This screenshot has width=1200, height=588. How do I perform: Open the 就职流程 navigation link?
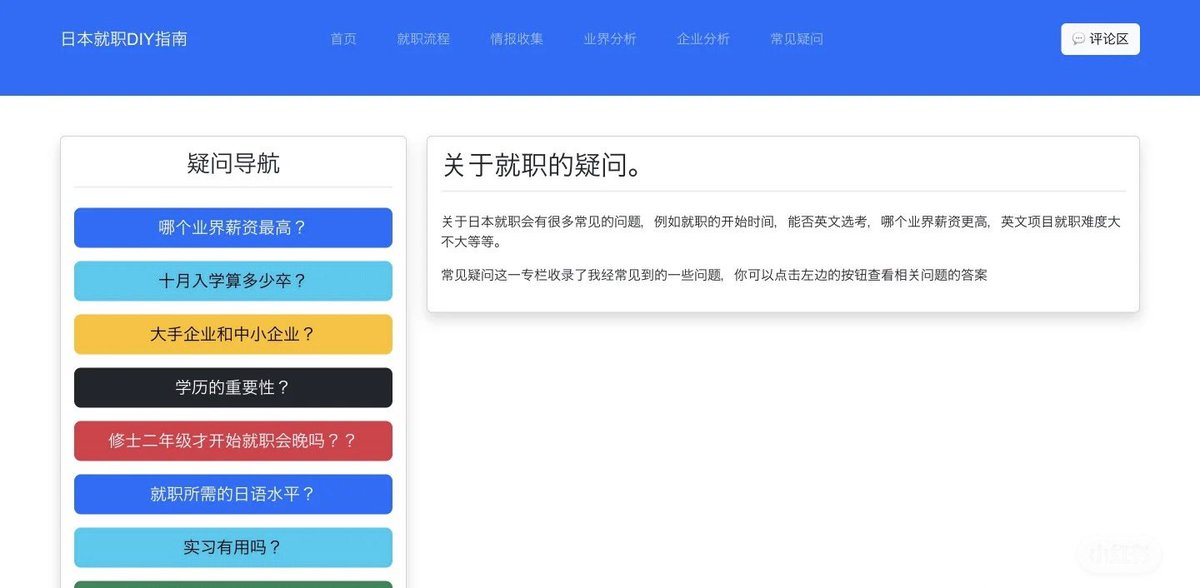[423, 39]
